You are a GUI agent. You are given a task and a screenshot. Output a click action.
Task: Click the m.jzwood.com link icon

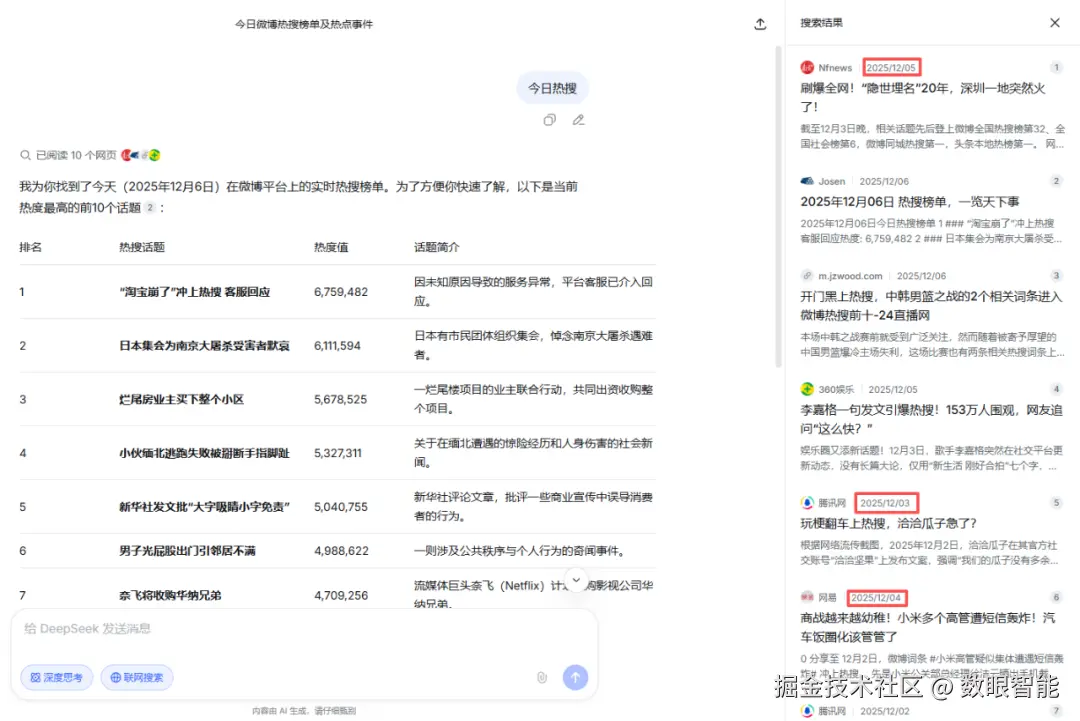pos(807,275)
